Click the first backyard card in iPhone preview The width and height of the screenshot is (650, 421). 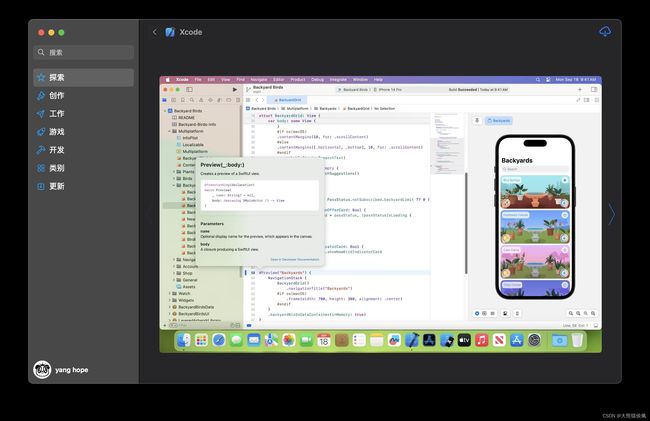tap(535, 191)
